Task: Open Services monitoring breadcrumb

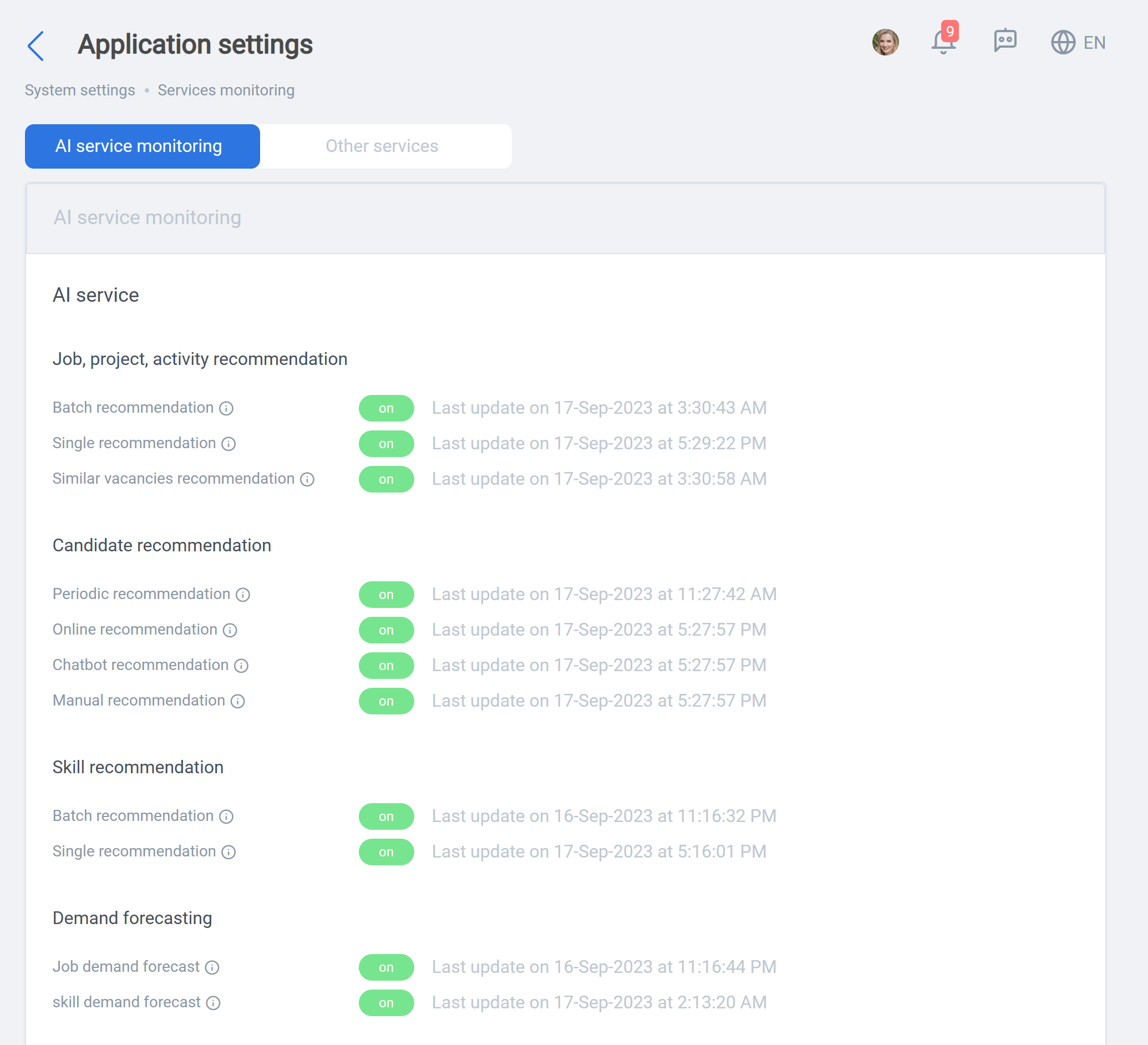Action: (x=226, y=90)
